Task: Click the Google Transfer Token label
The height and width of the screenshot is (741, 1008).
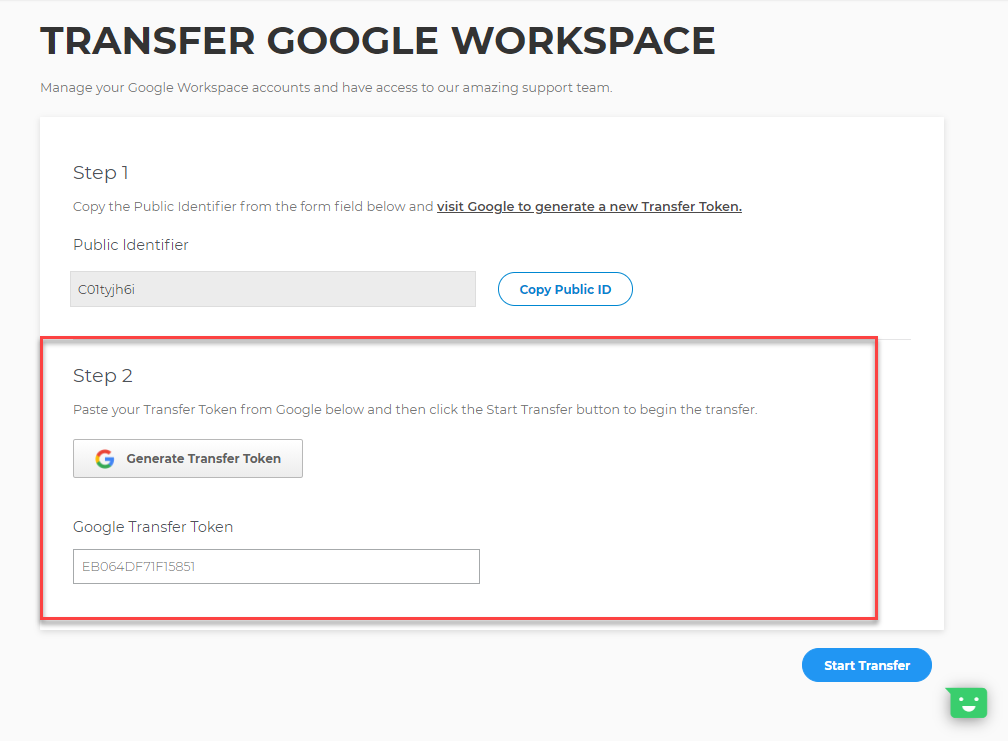Action: [x=153, y=526]
